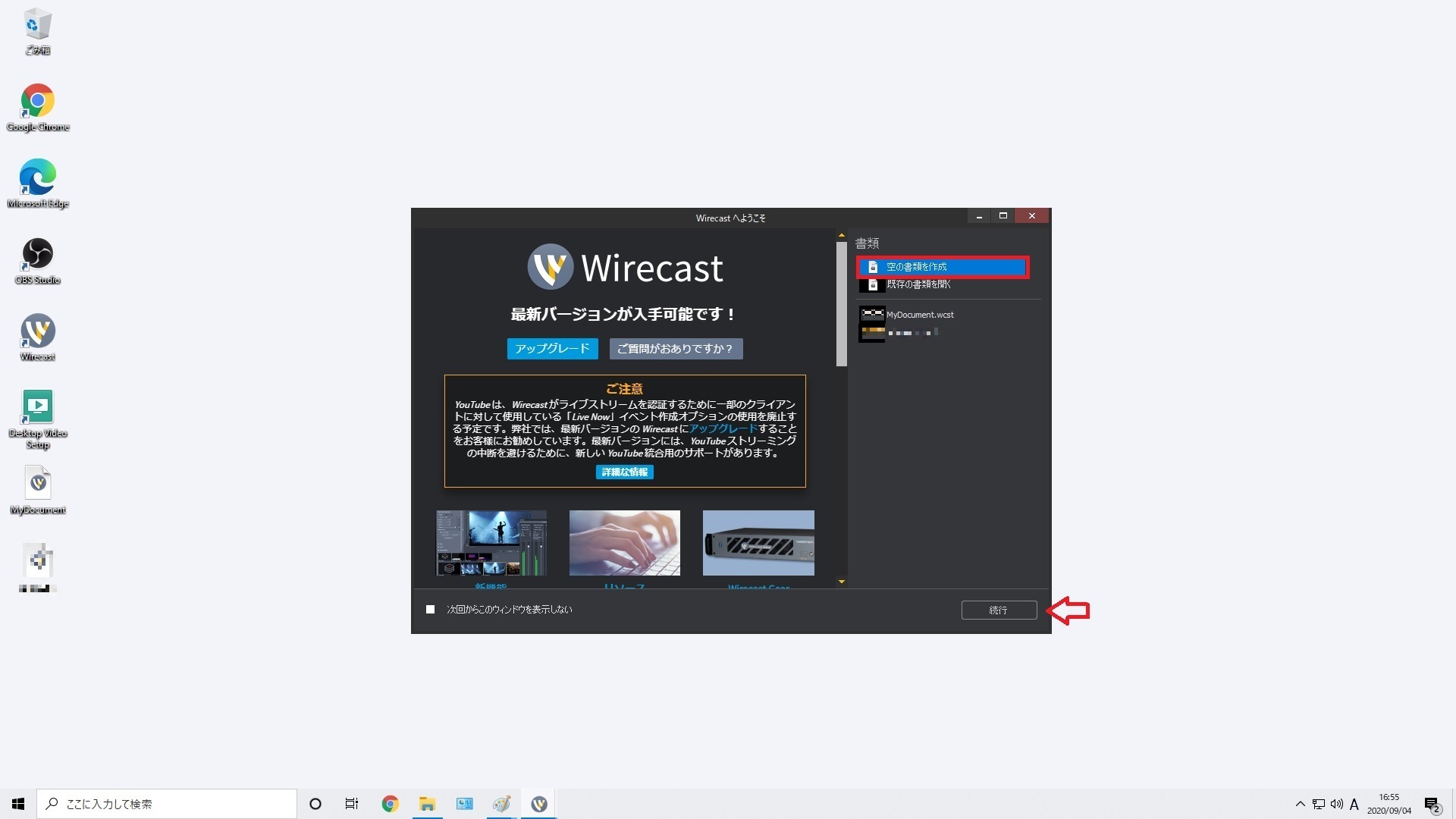Viewport: 1456px width, 819px height.
Task: Click the 詳細な情報 button
Action: tap(625, 472)
